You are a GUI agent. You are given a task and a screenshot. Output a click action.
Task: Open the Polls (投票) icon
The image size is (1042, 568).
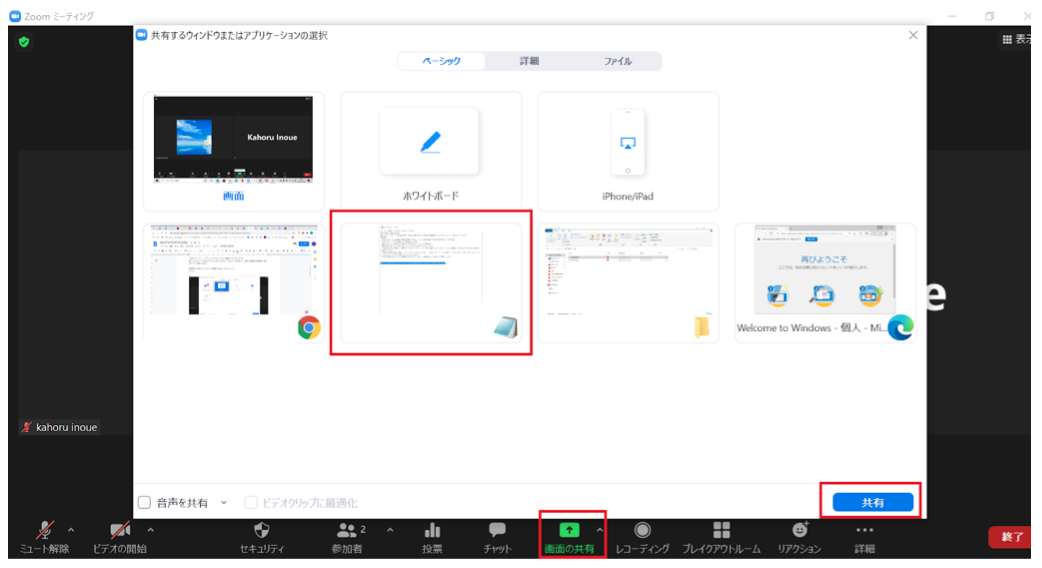coord(432,531)
